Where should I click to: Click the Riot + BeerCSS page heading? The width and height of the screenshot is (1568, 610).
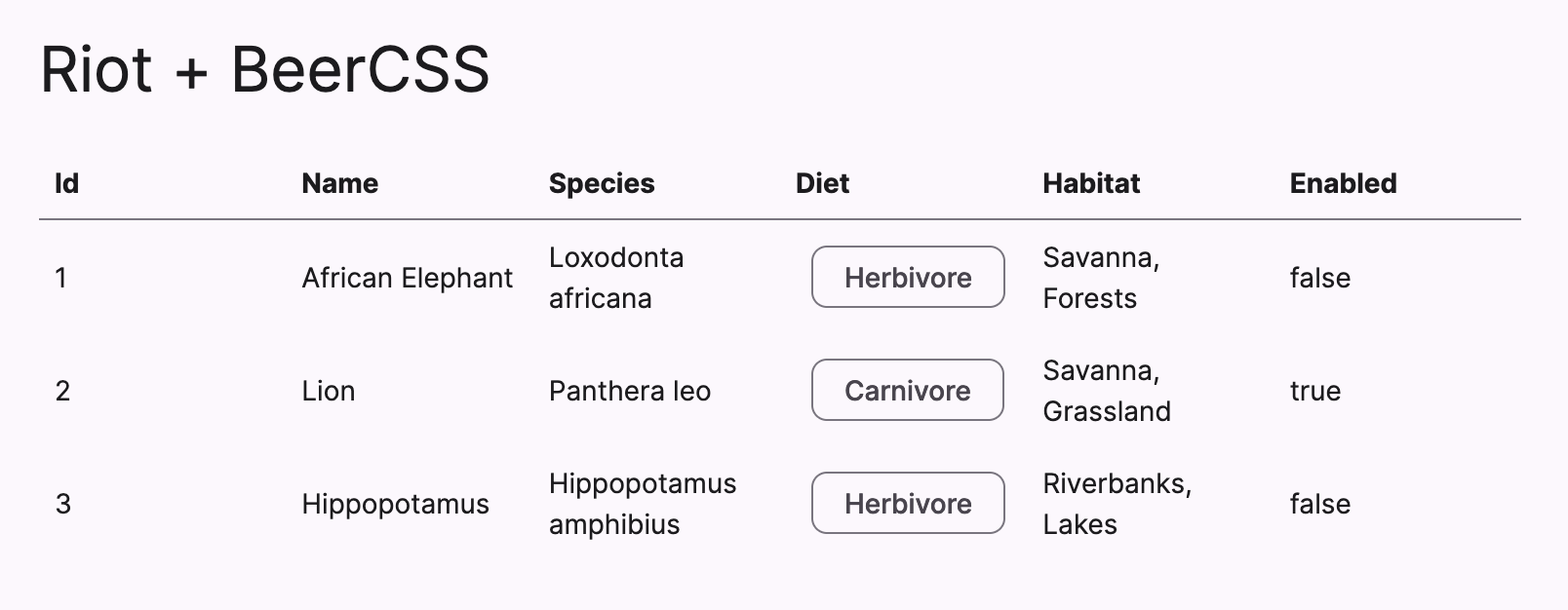click(264, 69)
